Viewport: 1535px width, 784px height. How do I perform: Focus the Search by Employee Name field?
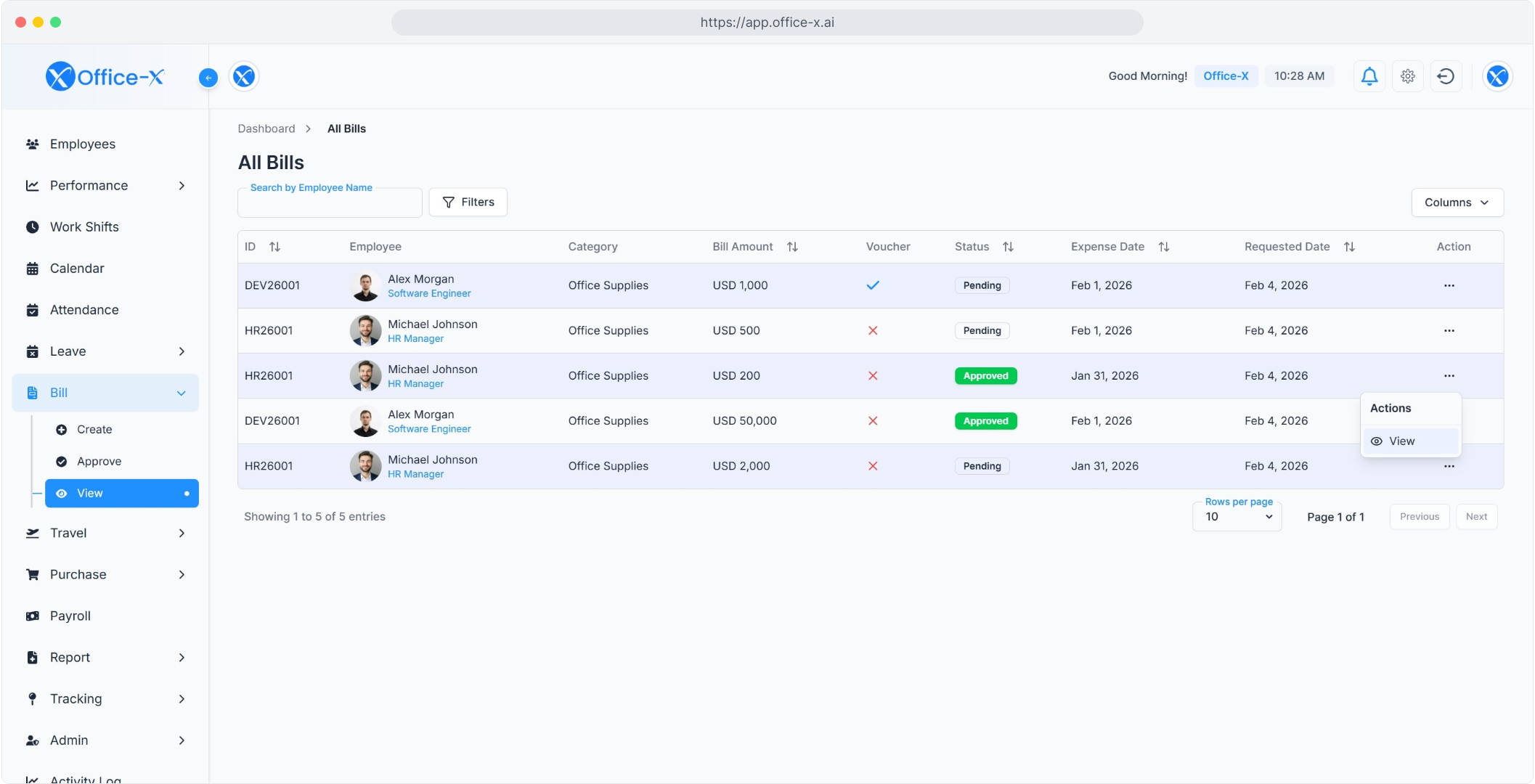point(330,204)
